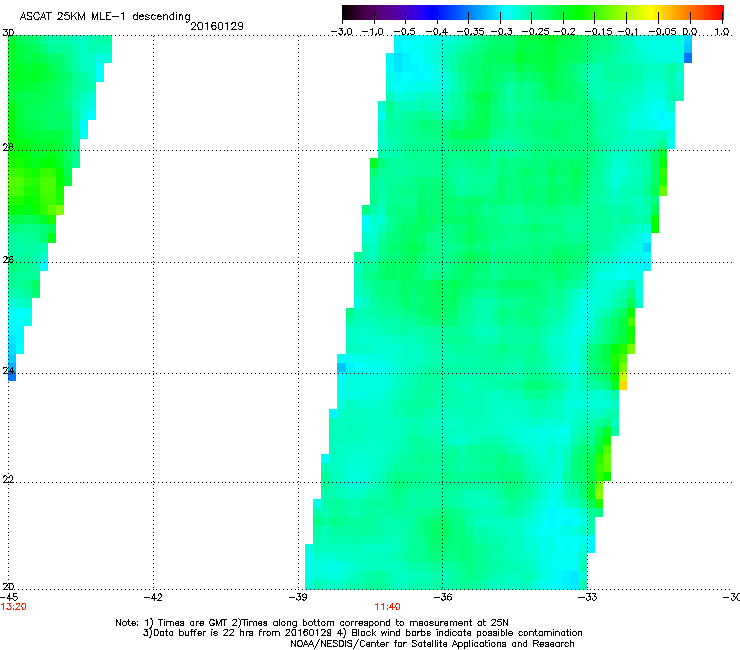
Task: Click the longitude axis label '-42'
Action: pos(153,597)
